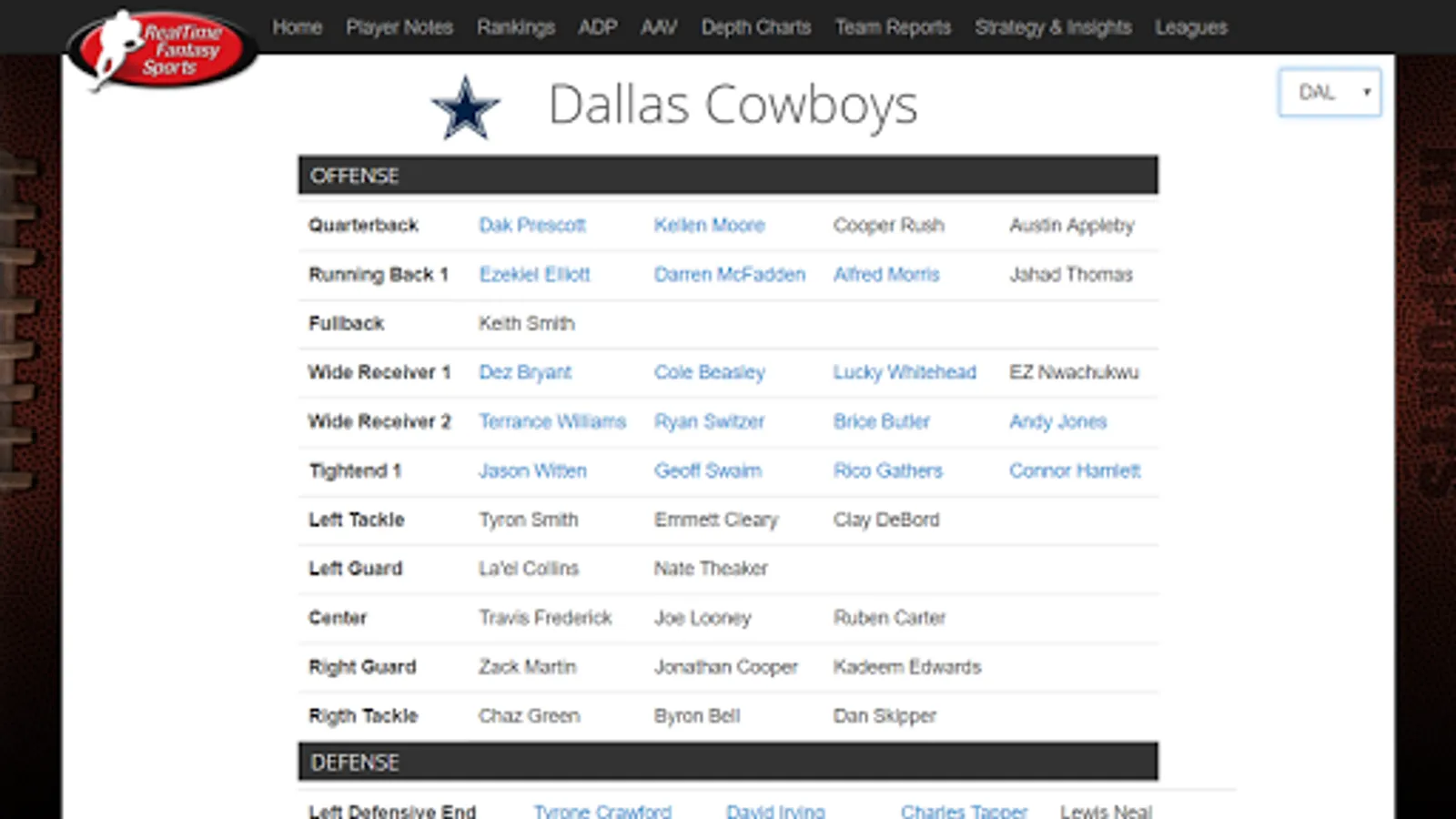Open Dez Bryant's player link
Image resolution: width=1456 pixels, height=819 pixels.
[x=526, y=372]
